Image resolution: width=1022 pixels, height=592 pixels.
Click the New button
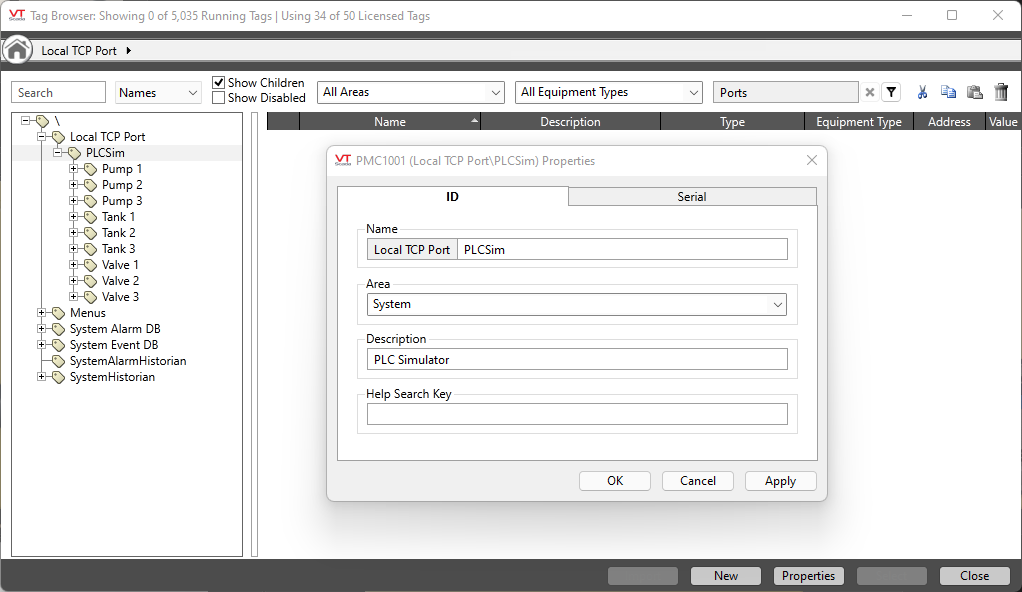click(726, 576)
